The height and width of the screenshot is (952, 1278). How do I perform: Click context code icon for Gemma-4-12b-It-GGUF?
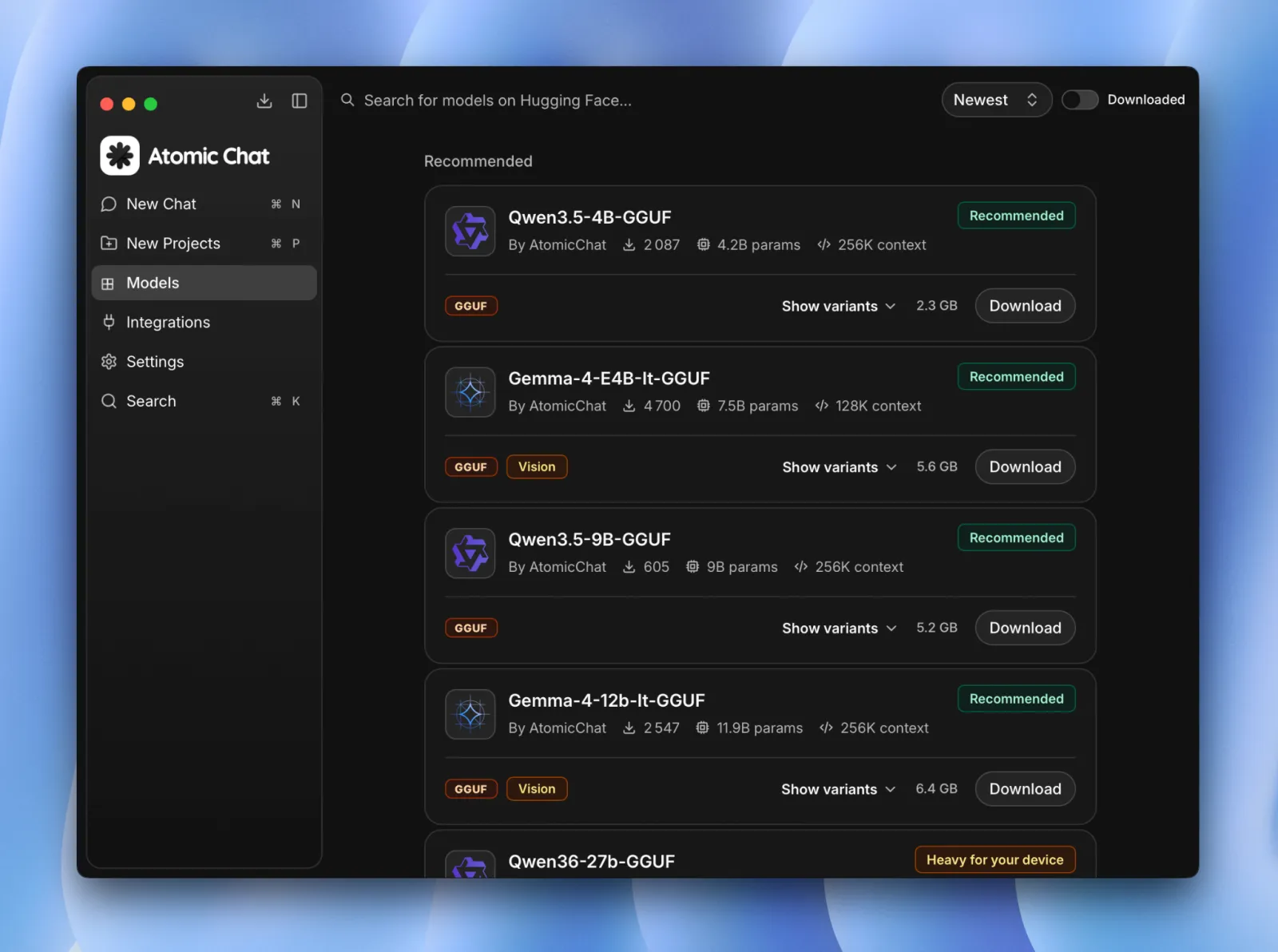tap(827, 728)
